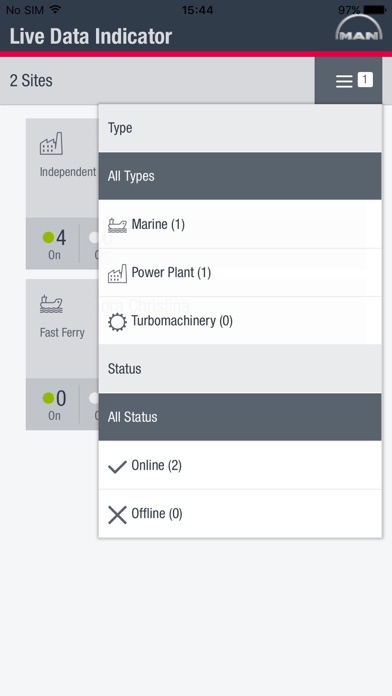
Task: Select the All Types filter option
Action: [240, 176]
